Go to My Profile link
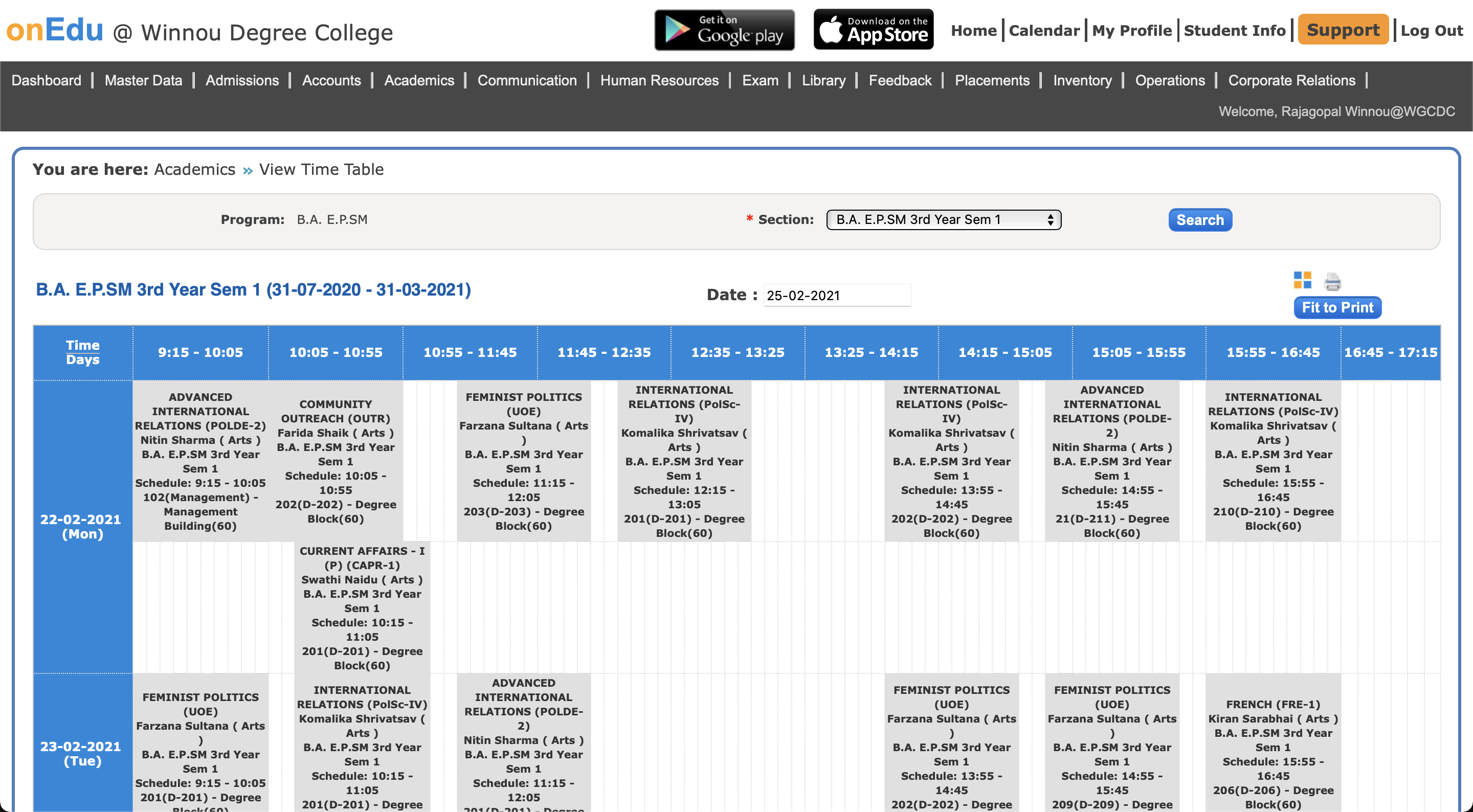The height and width of the screenshot is (812, 1473). point(1132,31)
